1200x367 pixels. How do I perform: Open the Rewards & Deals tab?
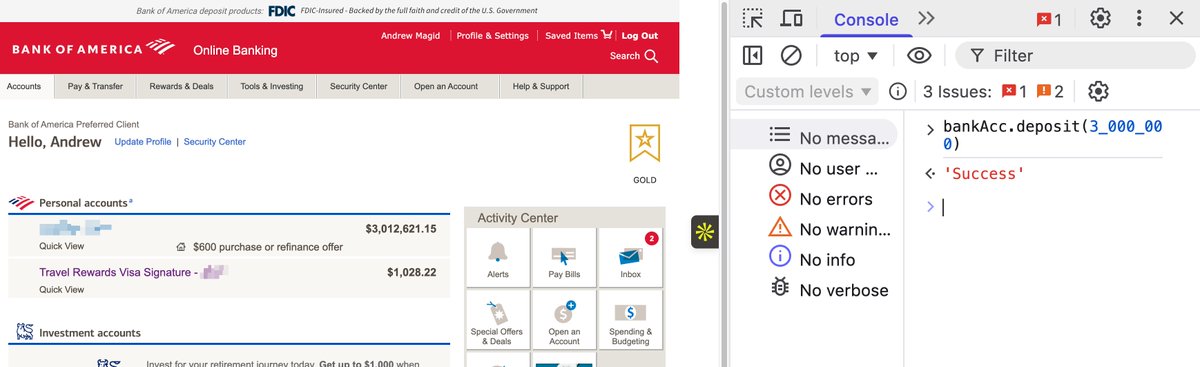(181, 87)
